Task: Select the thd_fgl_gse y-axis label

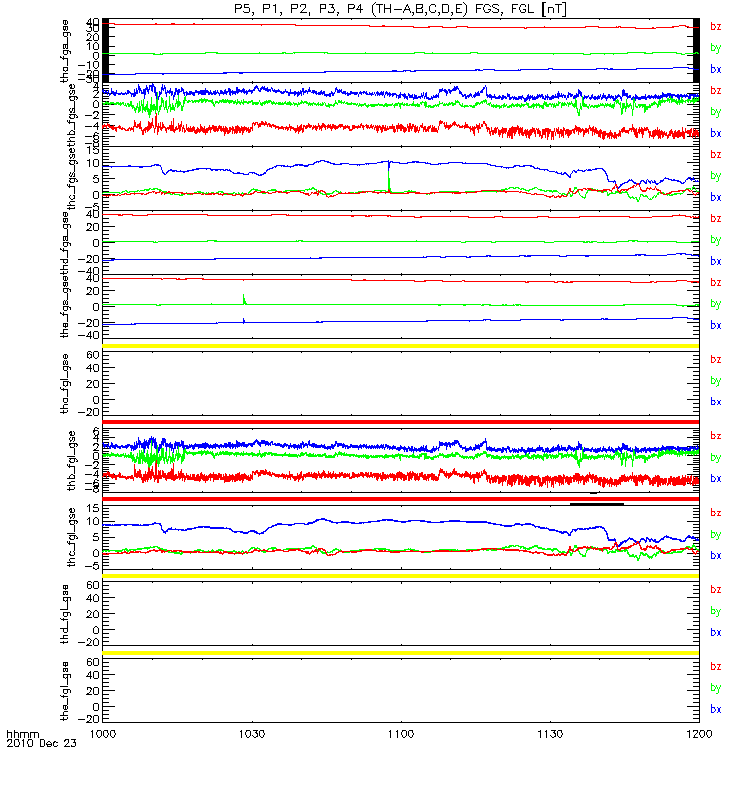Action: coord(65,614)
